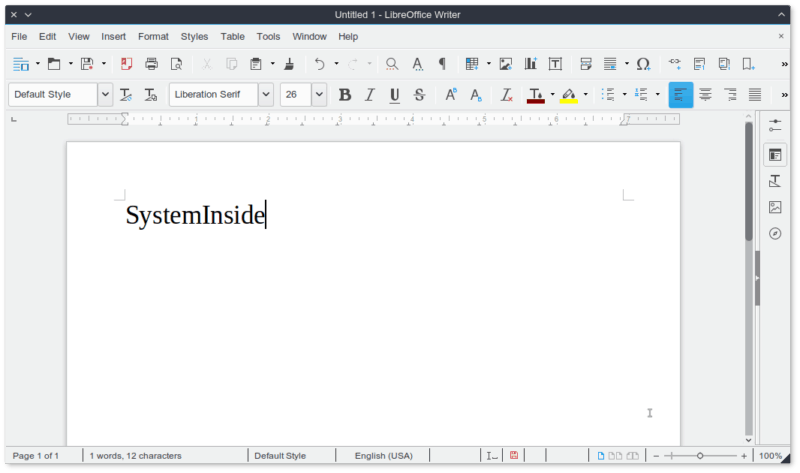Viewport: 800px width, 473px height.
Task: Toggle Strikethrough formatting
Action: (419, 95)
